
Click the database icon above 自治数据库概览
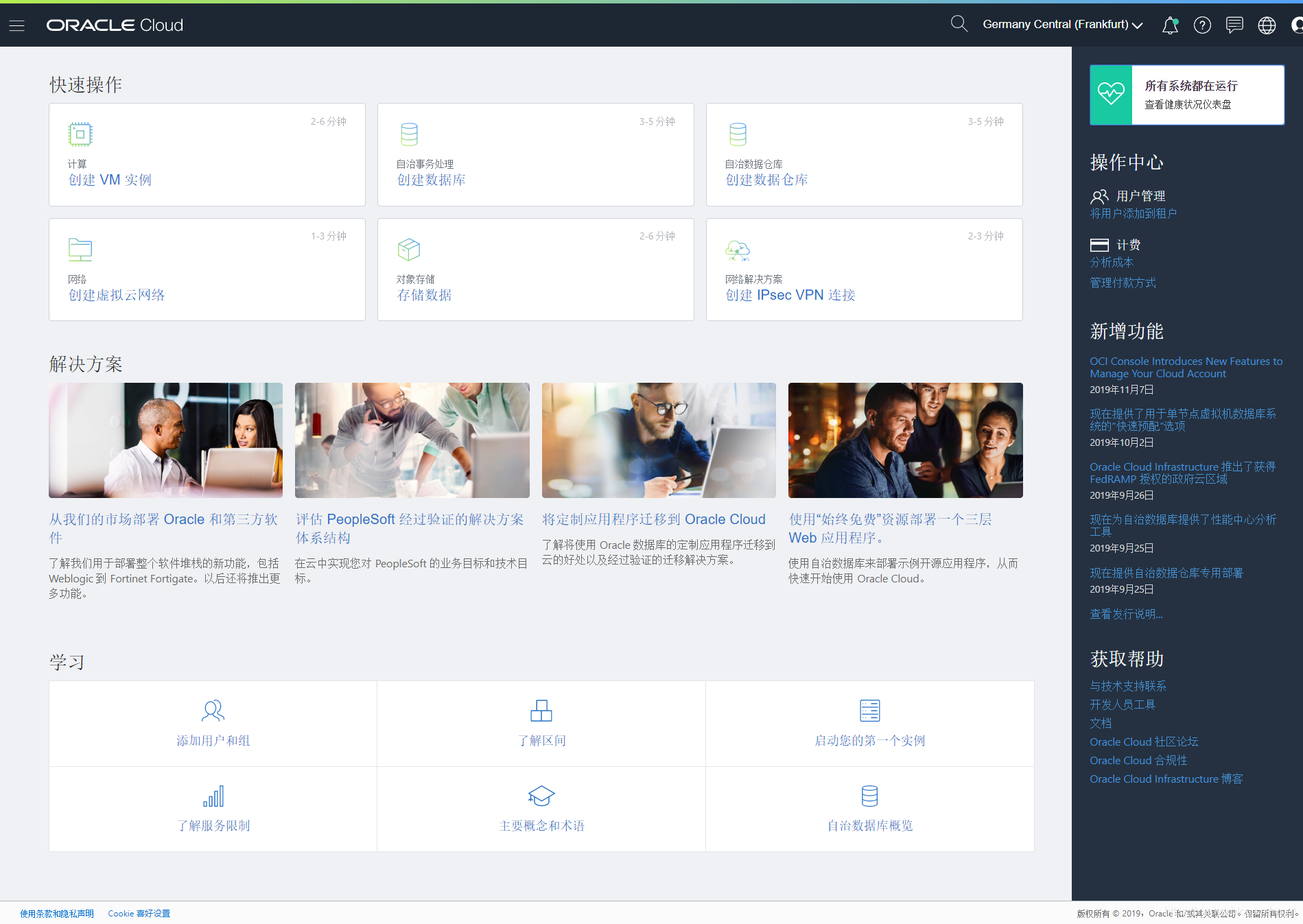[870, 796]
